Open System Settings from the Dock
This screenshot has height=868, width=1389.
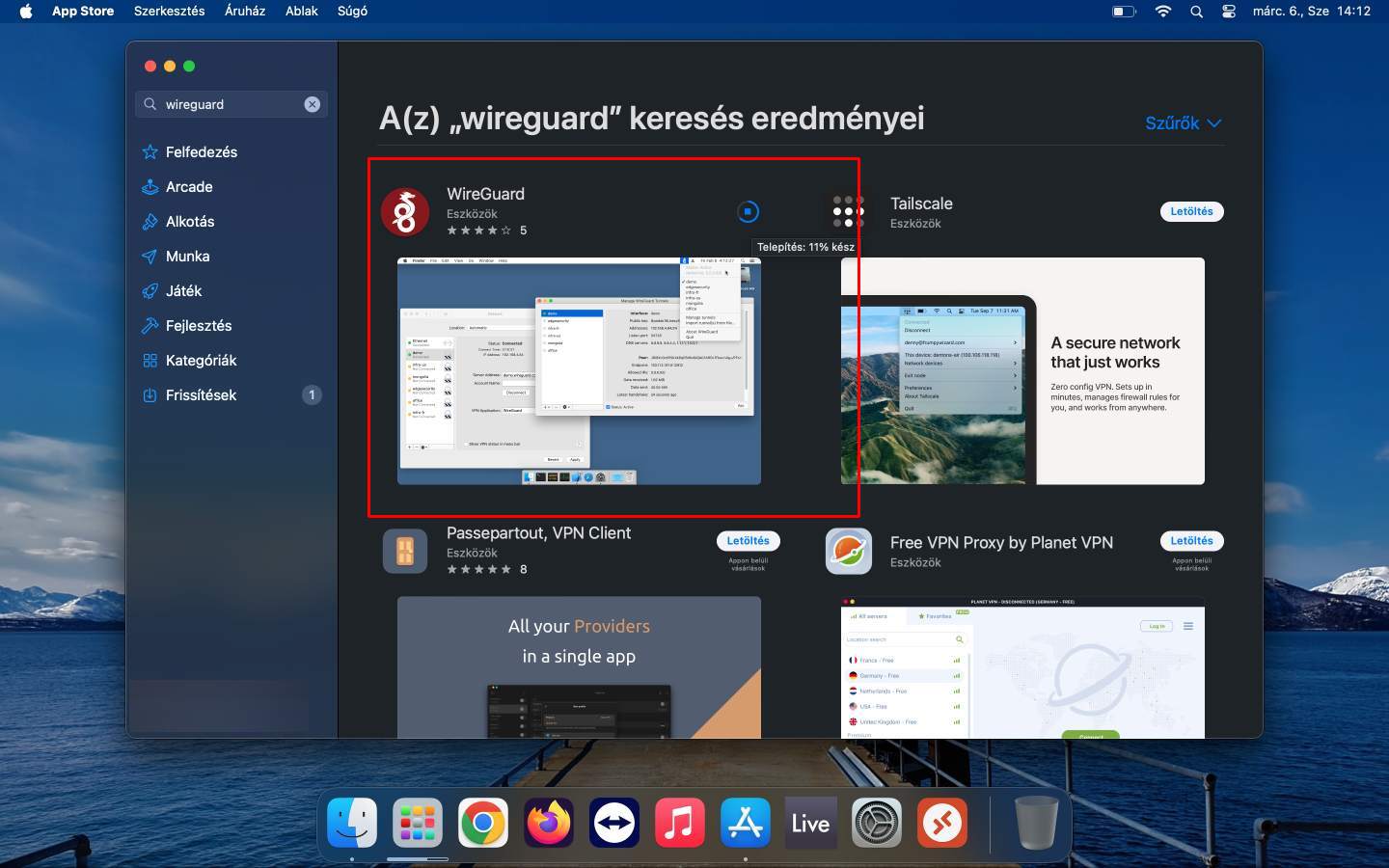coord(877,823)
